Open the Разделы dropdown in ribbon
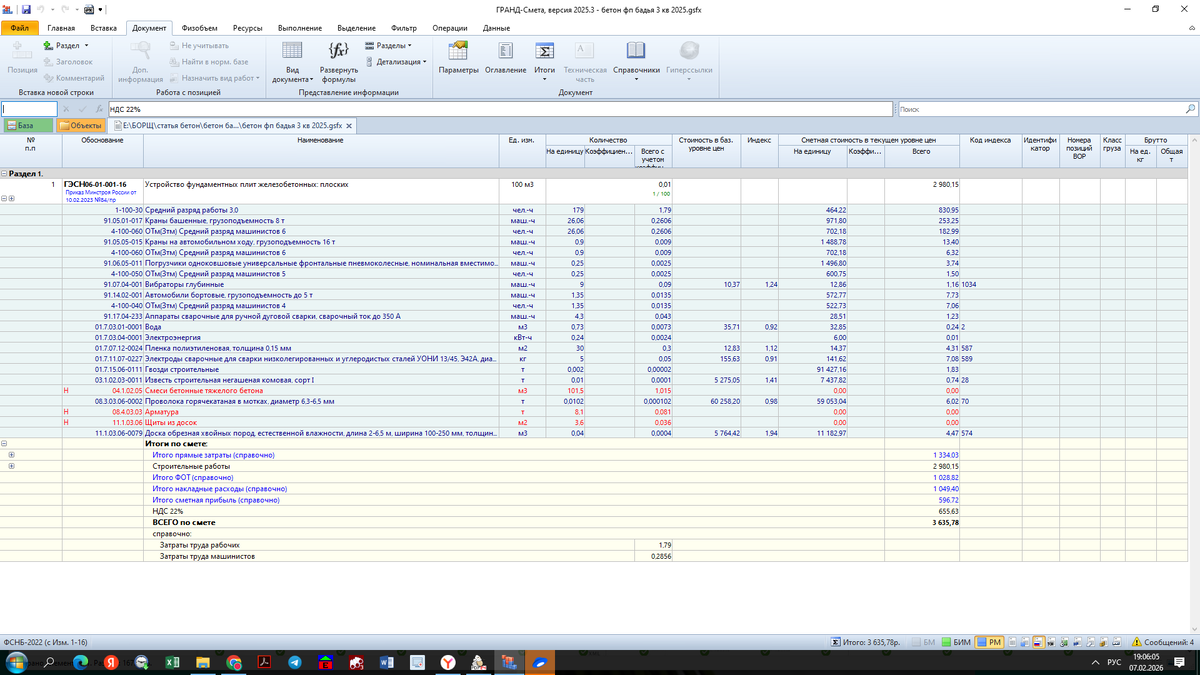 pos(387,46)
